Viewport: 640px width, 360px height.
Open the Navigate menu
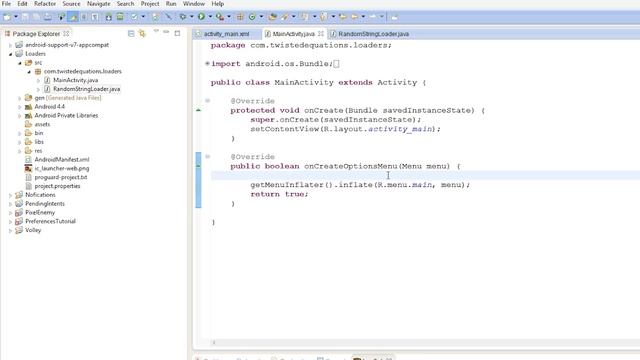98,4
